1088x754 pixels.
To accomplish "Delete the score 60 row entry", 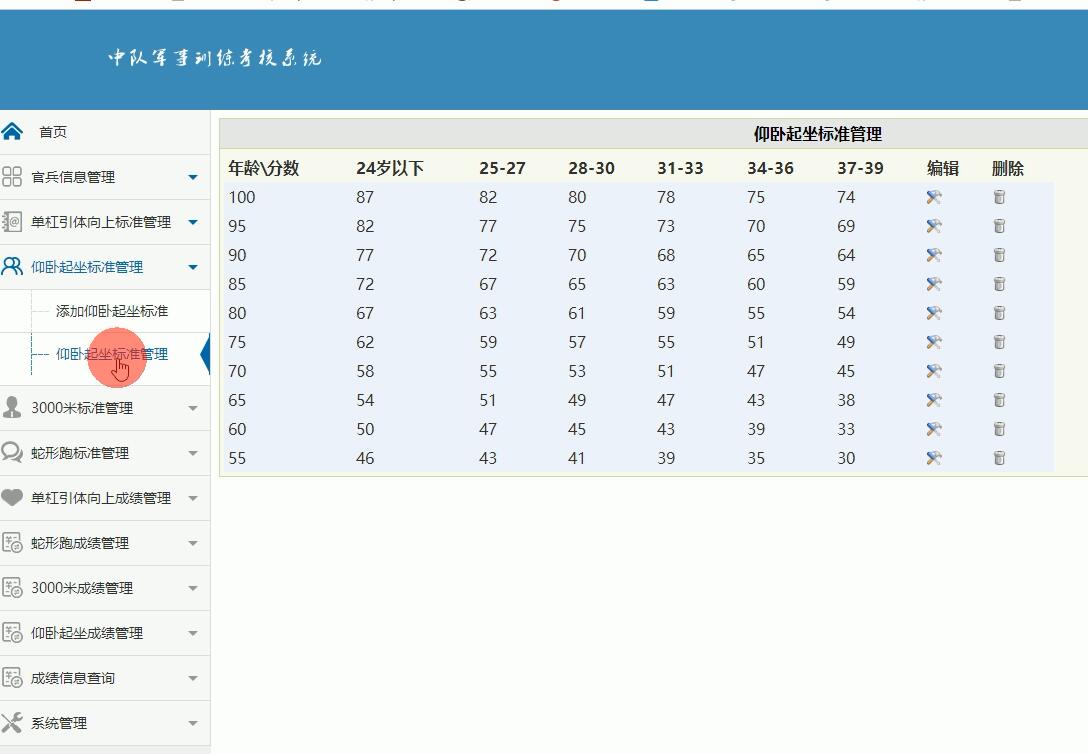I will (999, 429).
